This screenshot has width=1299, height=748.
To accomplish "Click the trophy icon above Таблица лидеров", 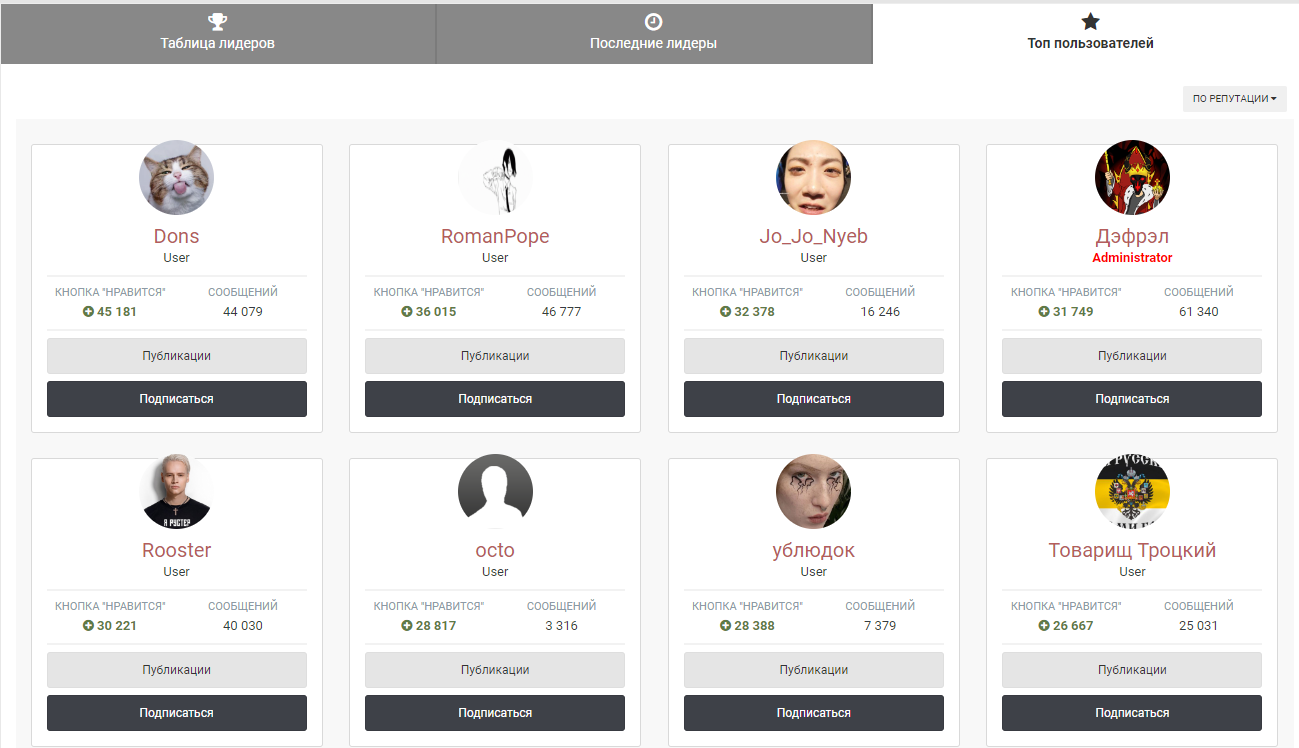I will [218, 22].
